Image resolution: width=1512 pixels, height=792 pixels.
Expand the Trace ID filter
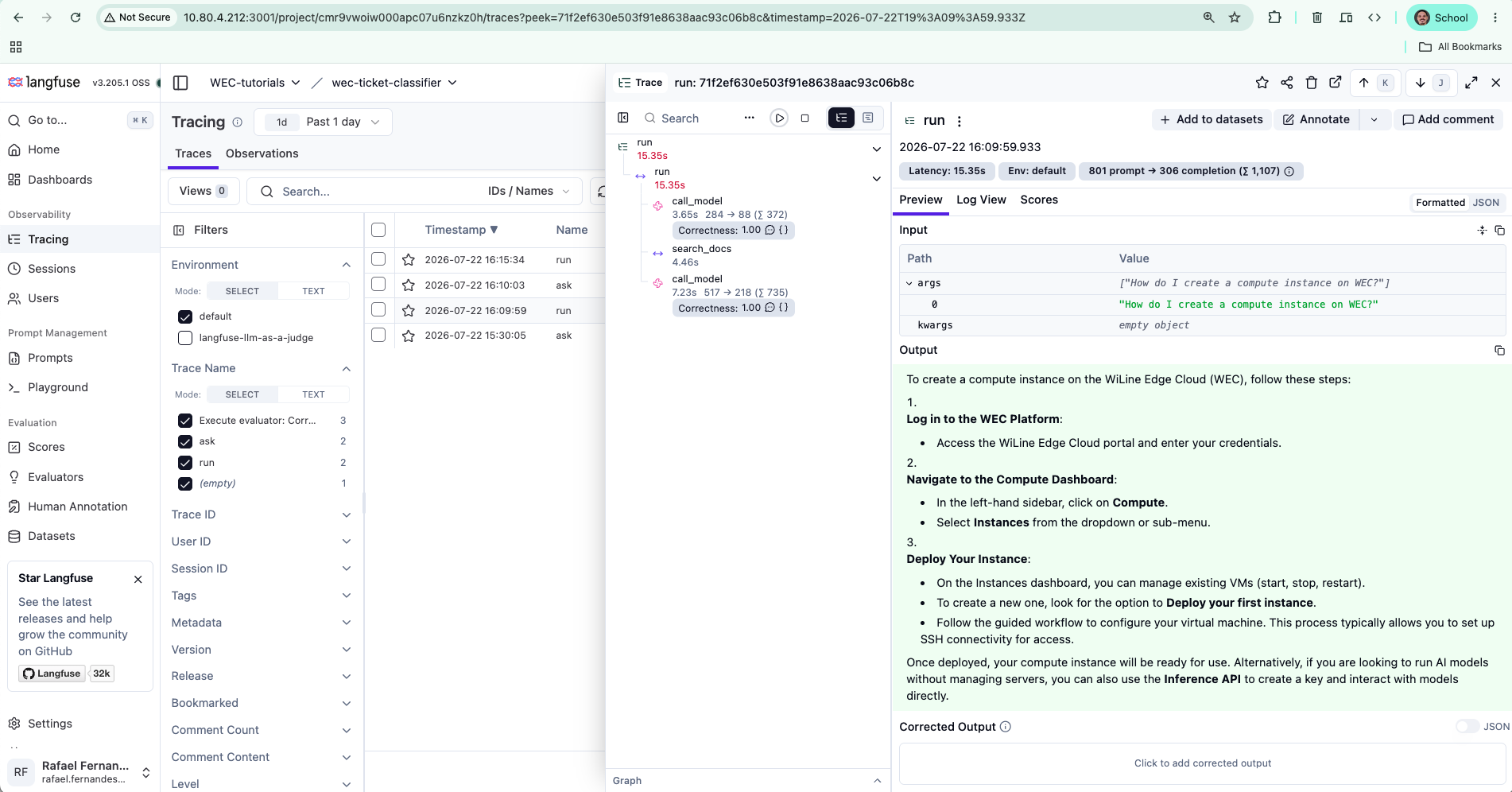pos(261,514)
